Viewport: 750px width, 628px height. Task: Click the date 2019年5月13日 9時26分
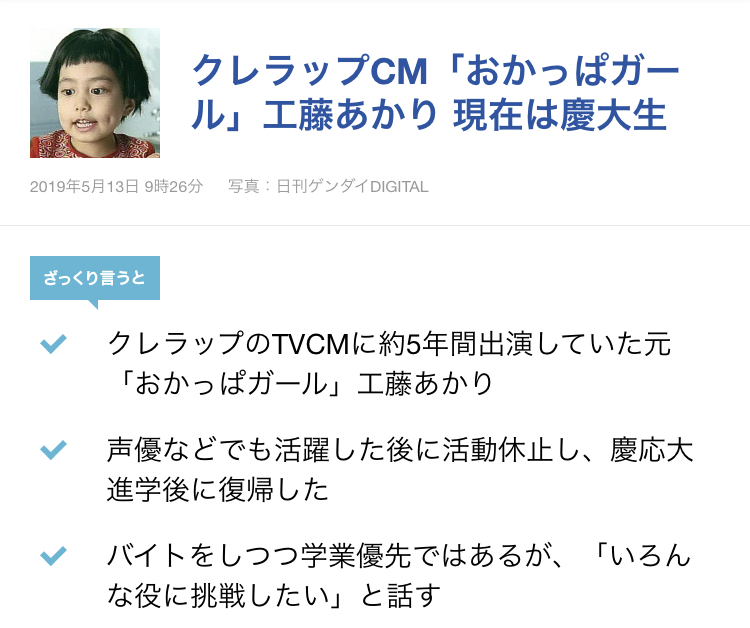(116, 186)
